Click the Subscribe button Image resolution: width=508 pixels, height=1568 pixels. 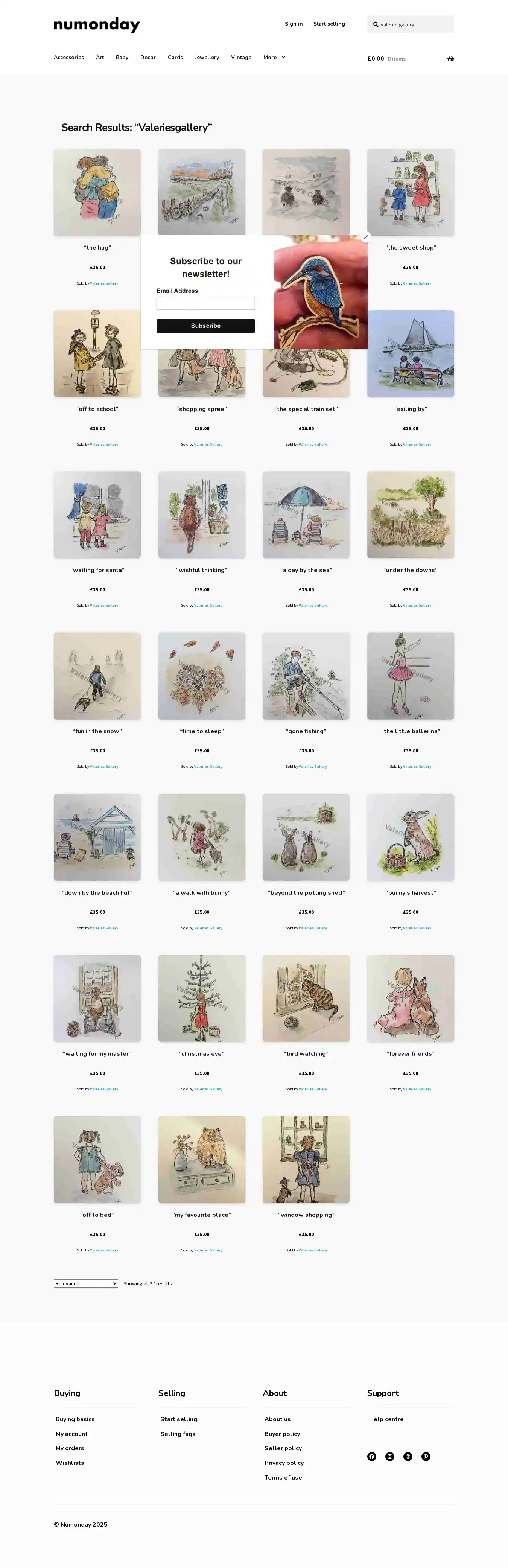[205, 326]
